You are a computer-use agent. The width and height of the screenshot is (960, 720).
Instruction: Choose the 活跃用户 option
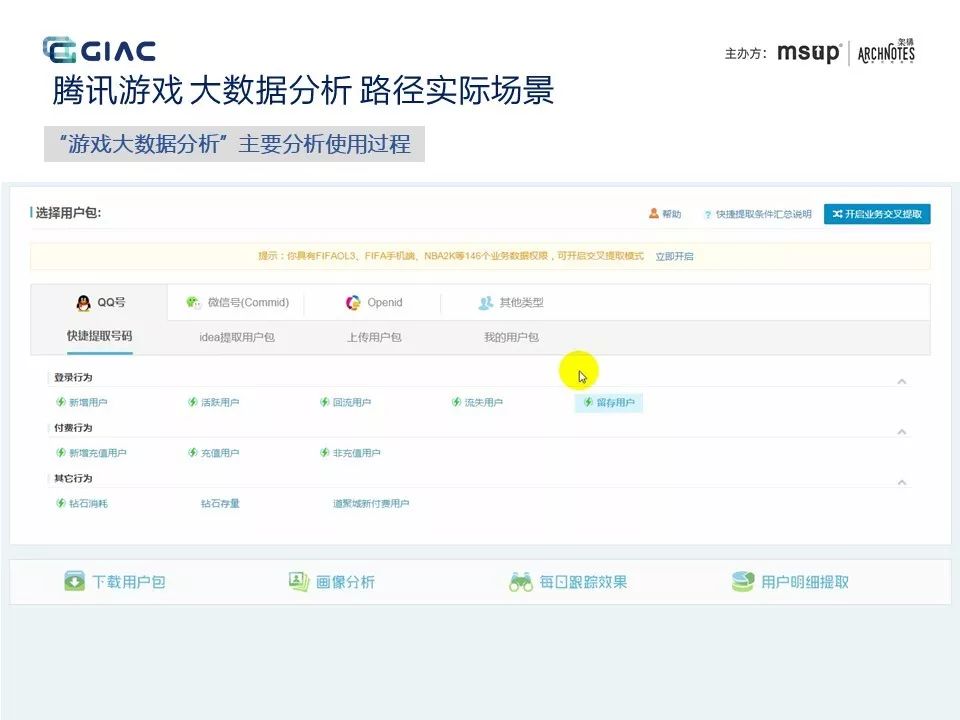[214, 402]
